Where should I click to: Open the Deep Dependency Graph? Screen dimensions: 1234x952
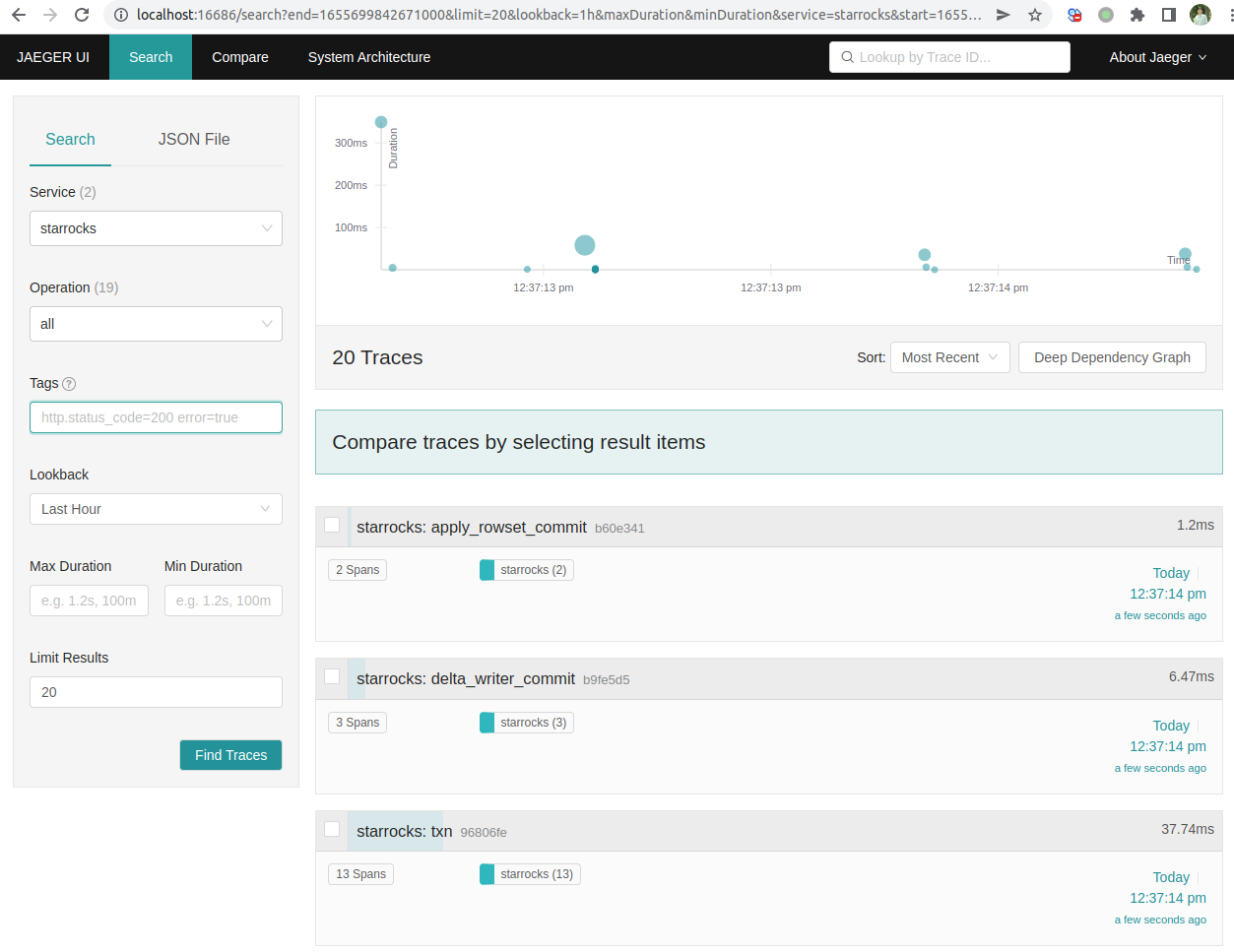pos(1112,357)
